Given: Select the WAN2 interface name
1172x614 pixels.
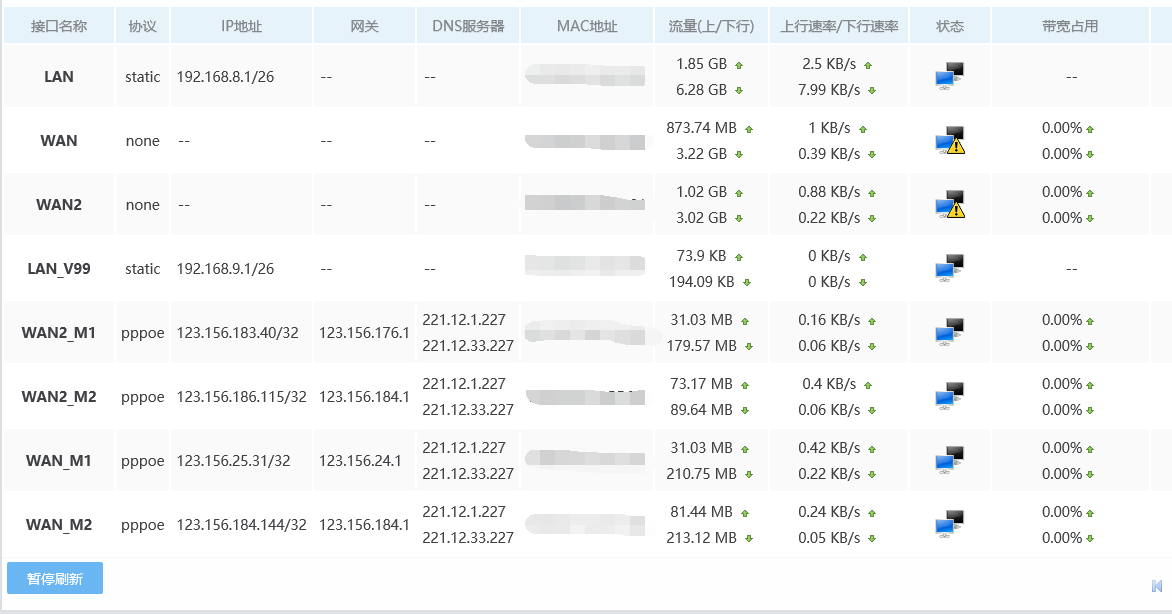Looking at the screenshot, I should (x=59, y=204).
